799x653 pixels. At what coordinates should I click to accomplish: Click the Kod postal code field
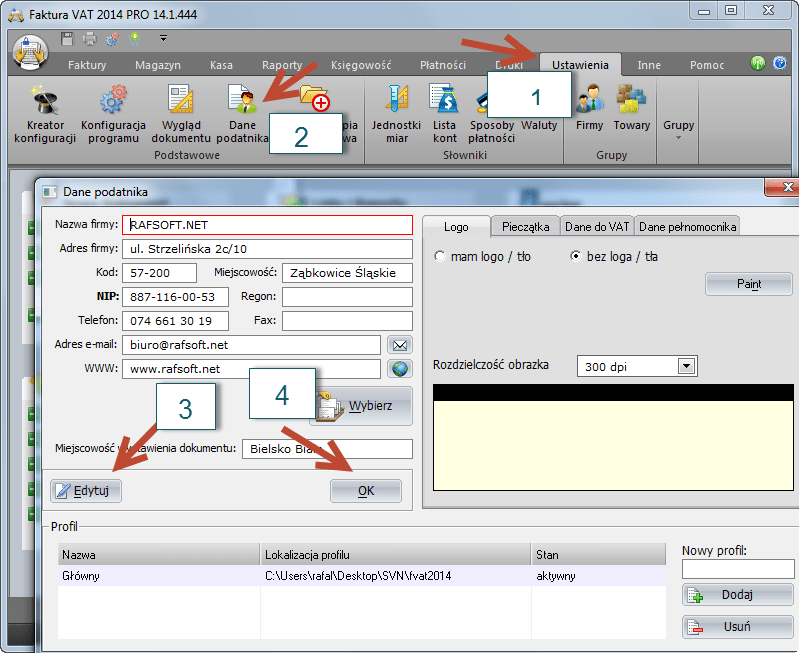pyautogui.click(x=159, y=273)
